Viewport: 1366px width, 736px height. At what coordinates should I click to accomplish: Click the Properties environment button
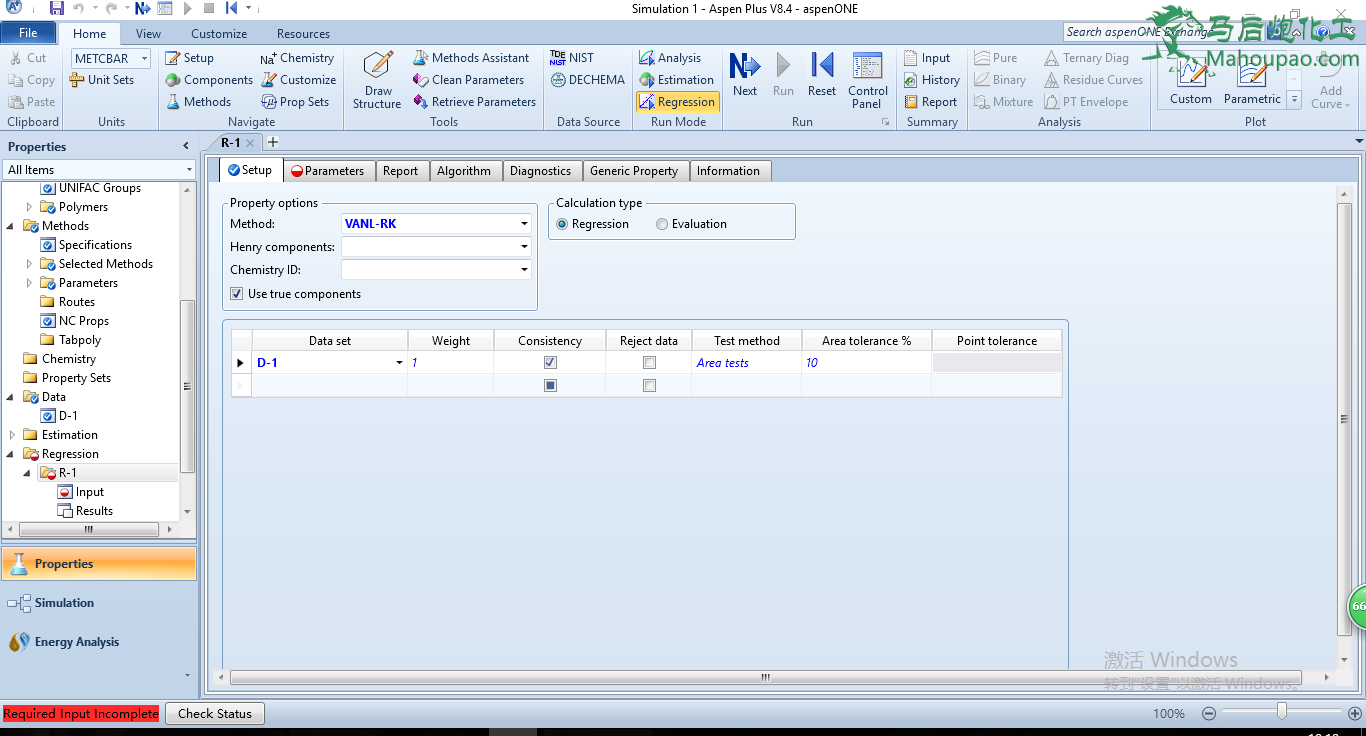click(98, 564)
